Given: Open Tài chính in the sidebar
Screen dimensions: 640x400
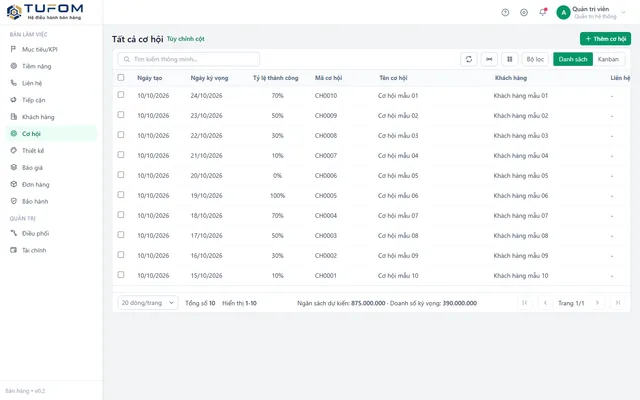Looking at the screenshot, I should (51, 250).
